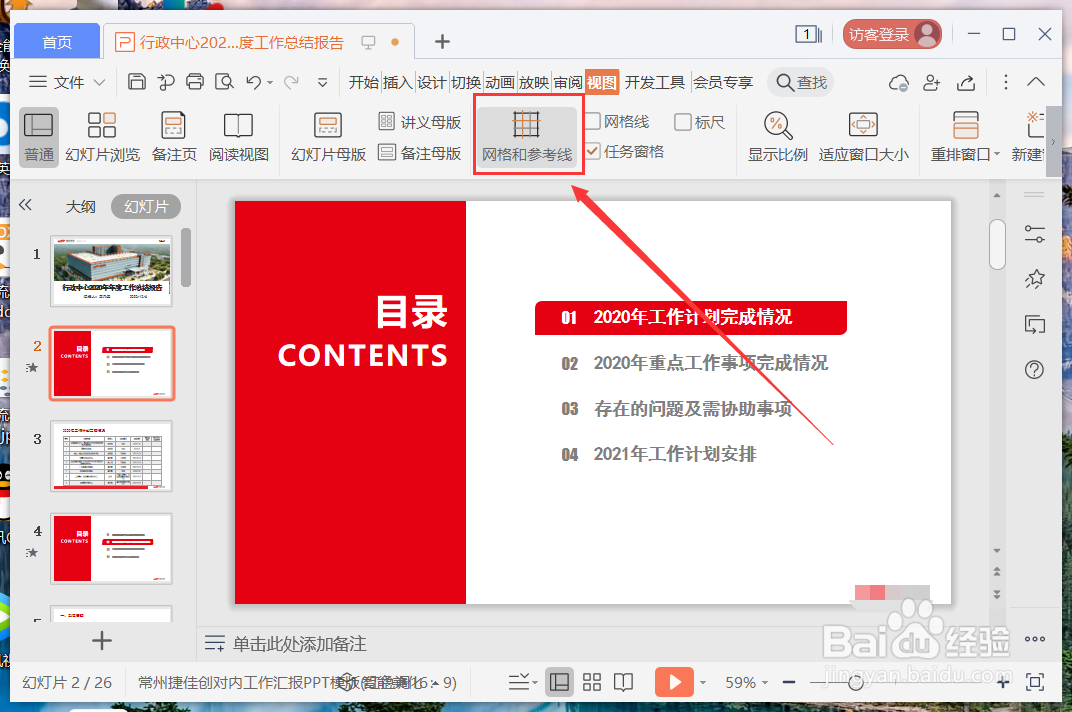Image resolution: width=1072 pixels, height=712 pixels.
Task: Open 备注页 notes page view
Action: coord(174,137)
